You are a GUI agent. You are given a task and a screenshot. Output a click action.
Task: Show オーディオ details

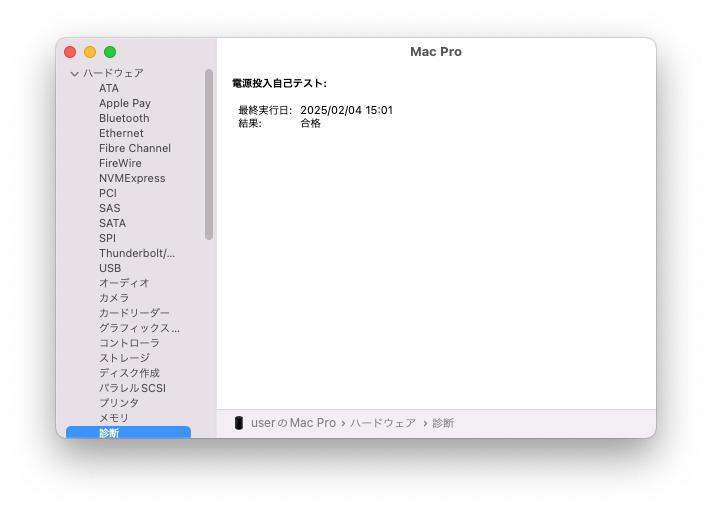coord(124,283)
